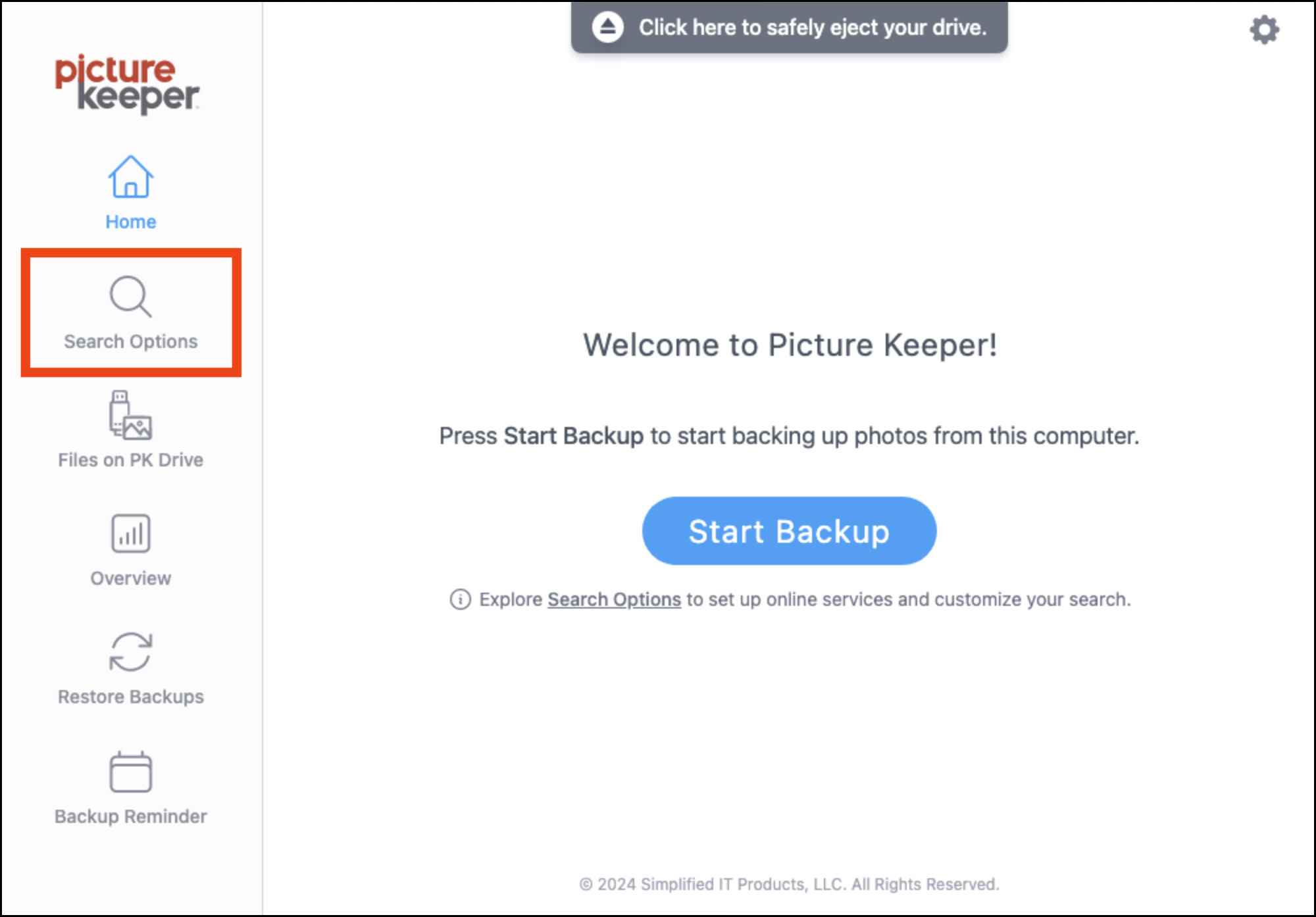
Task: Open the Backup Reminder calendar icon
Action: click(x=130, y=772)
